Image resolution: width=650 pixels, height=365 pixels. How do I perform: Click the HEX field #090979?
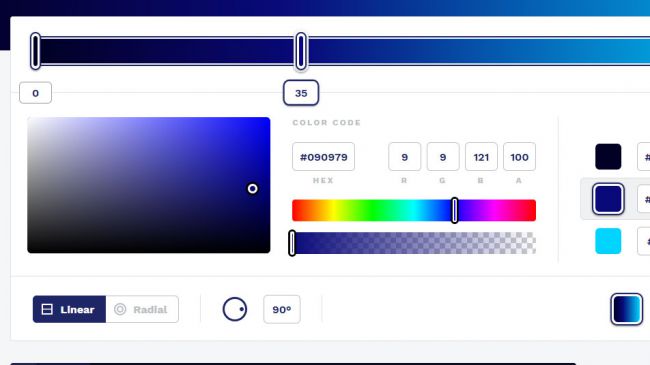[323, 157]
